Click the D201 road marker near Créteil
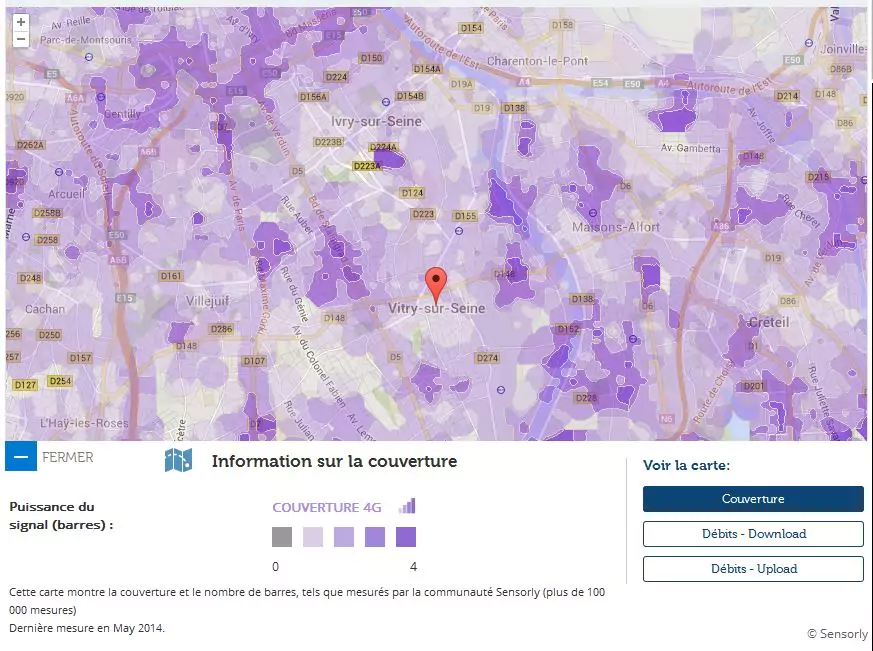Image resolution: width=873 pixels, height=651 pixels. coord(754,386)
